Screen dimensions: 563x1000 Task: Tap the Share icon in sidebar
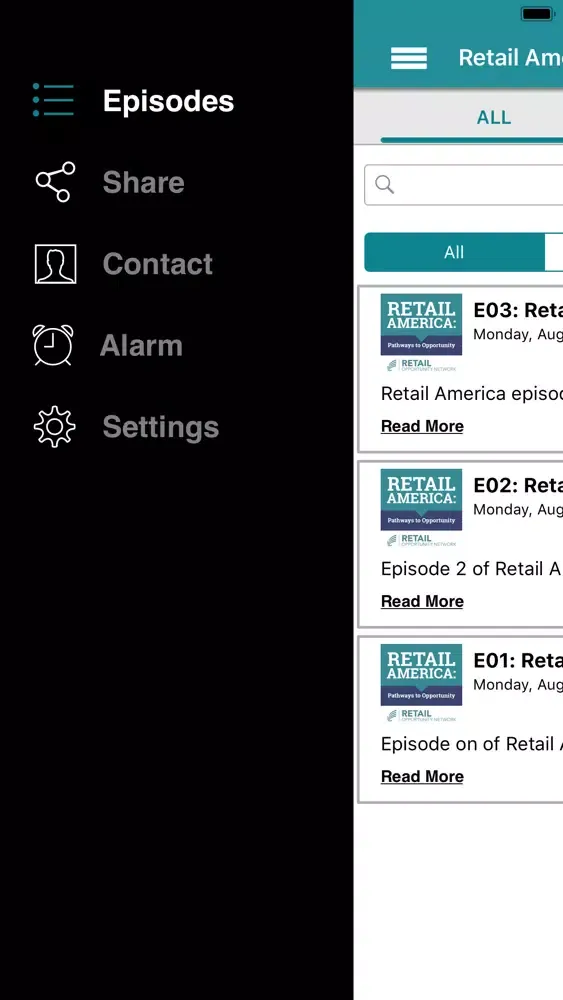pyautogui.click(x=55, y=182)
